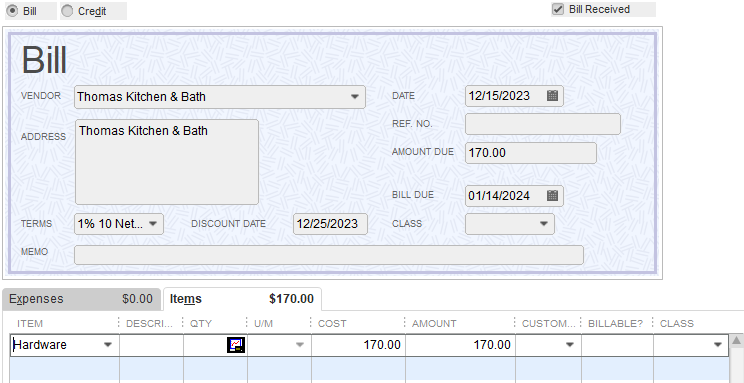Click the Billable? cell in Hardware row
Screen dimensions: 744x383
(x=617, y=345)
